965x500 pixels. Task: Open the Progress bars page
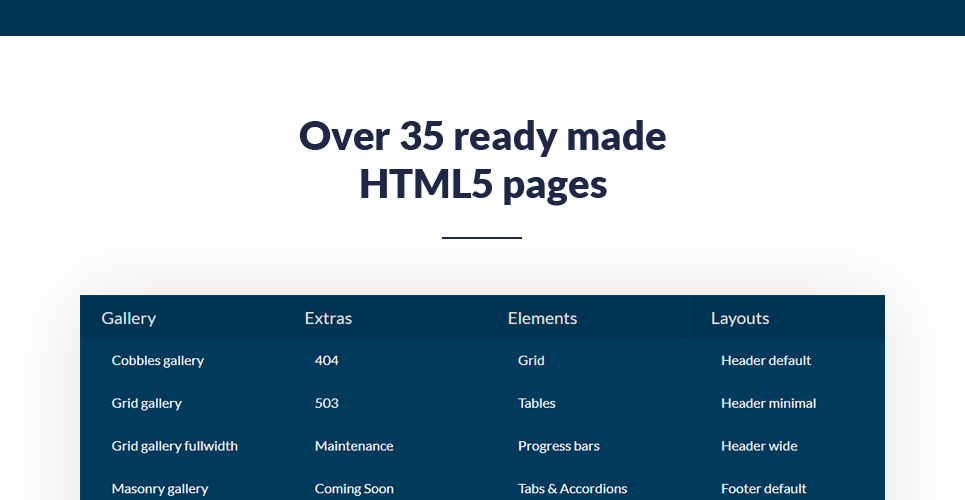click(x=558, y=446)
